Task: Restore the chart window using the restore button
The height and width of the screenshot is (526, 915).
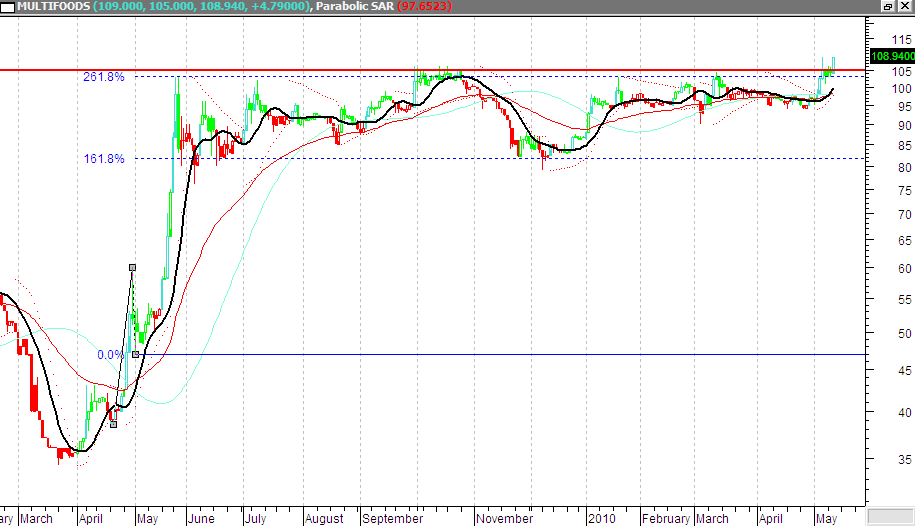Action: click(887, 7)
